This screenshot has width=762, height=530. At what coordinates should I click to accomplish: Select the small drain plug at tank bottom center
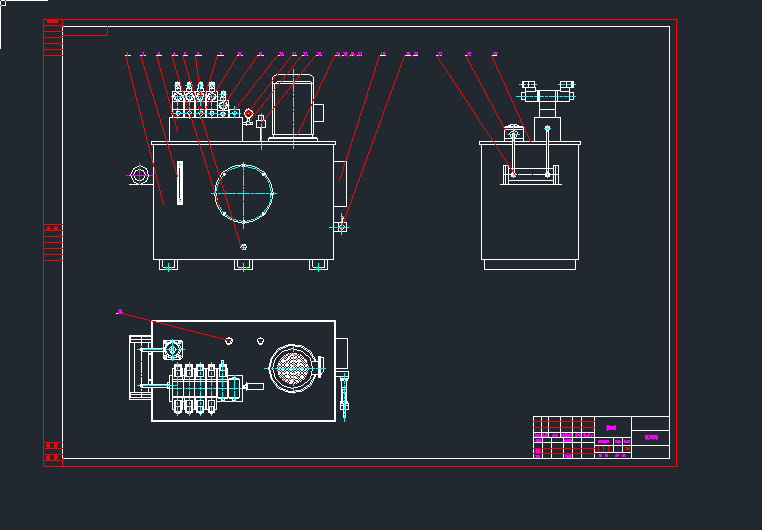click(x=242, y=246)
